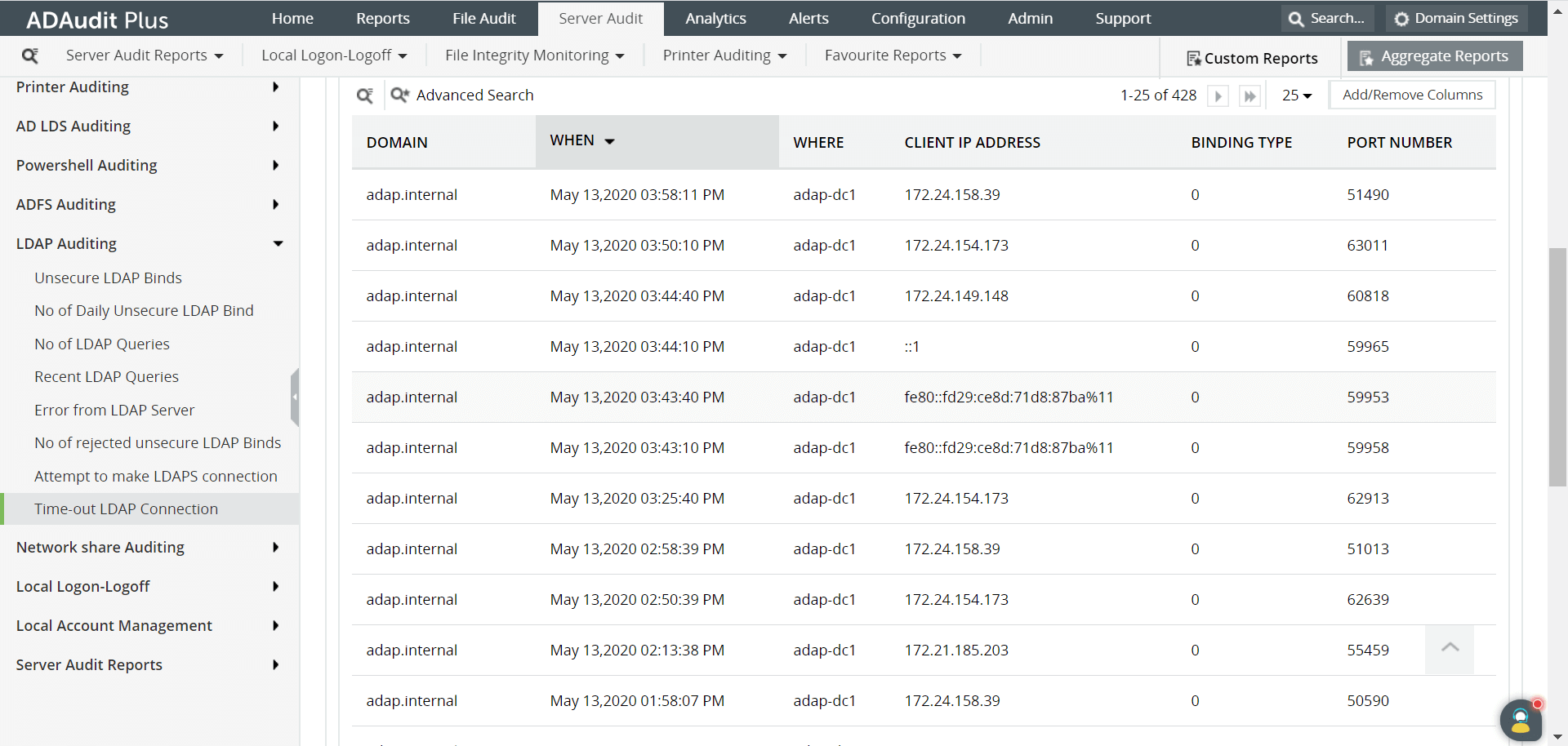Open Server Audit Reports dropdown
Image resolution: width=1568 pixels, height=746 pixels.
click(x=145, y=56)
